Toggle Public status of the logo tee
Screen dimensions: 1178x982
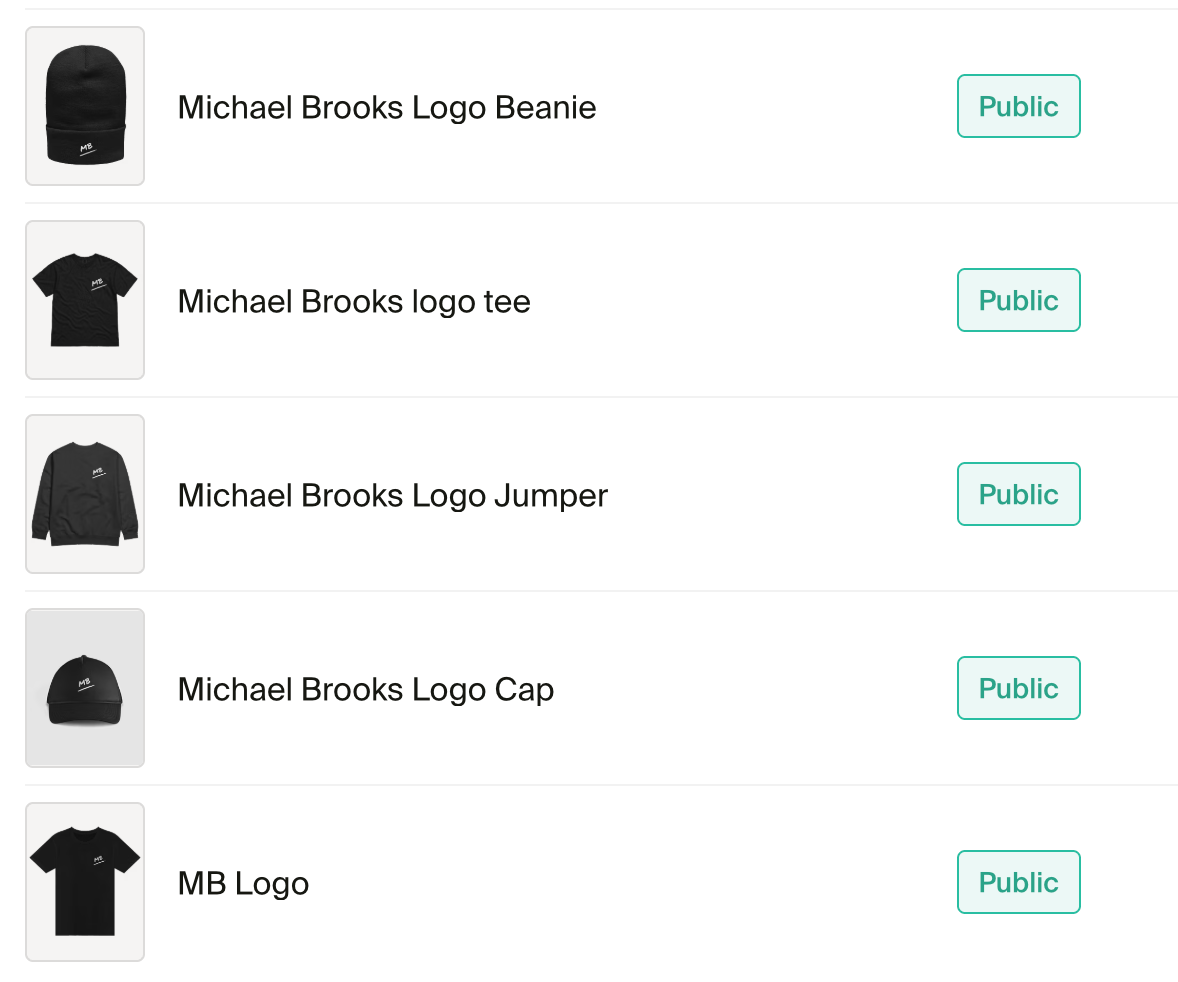click(x=1018, y=300)
